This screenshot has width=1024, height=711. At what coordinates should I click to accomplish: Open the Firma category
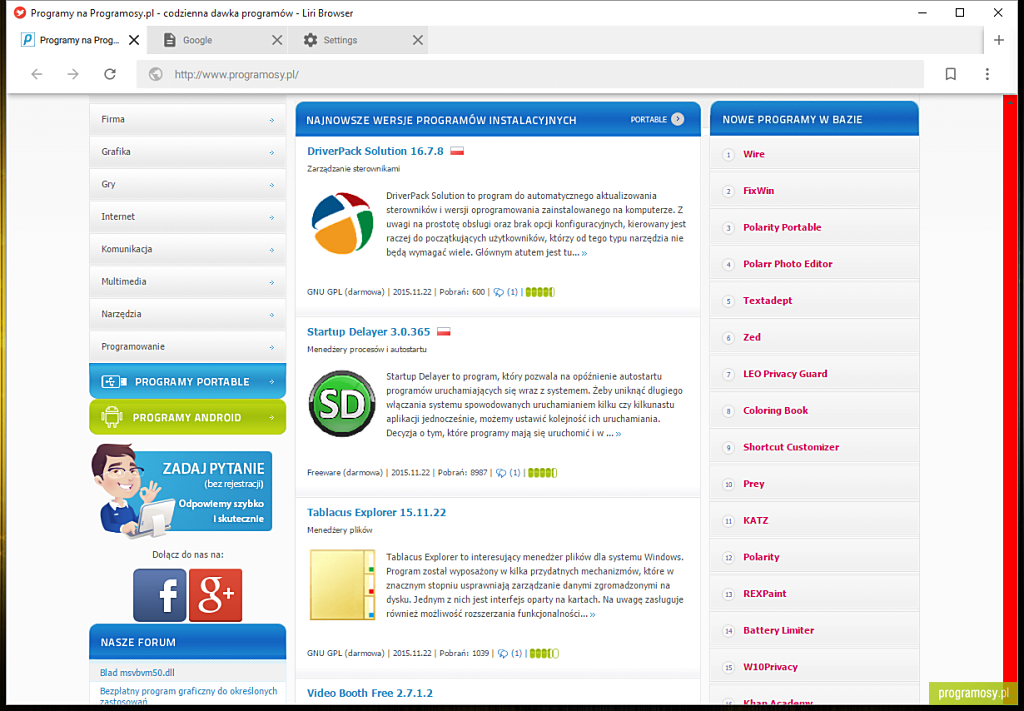click(187, 119)
